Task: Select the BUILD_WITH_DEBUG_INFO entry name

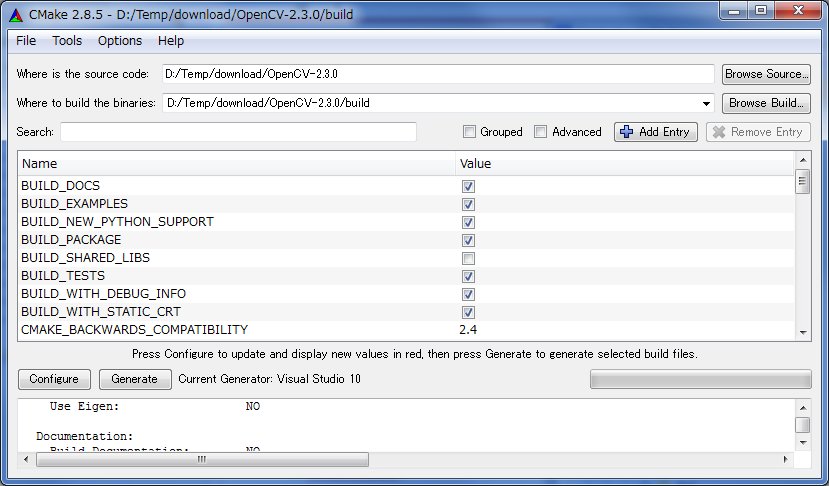Action: [x=104, y=294]
